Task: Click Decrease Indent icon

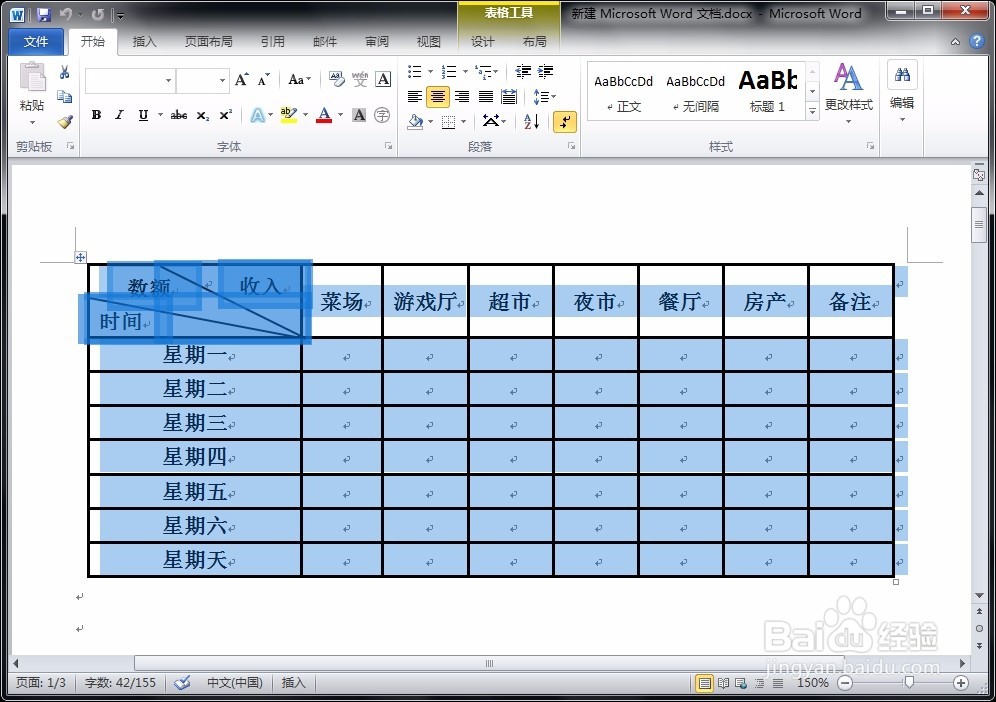Action: coord(523,71)
